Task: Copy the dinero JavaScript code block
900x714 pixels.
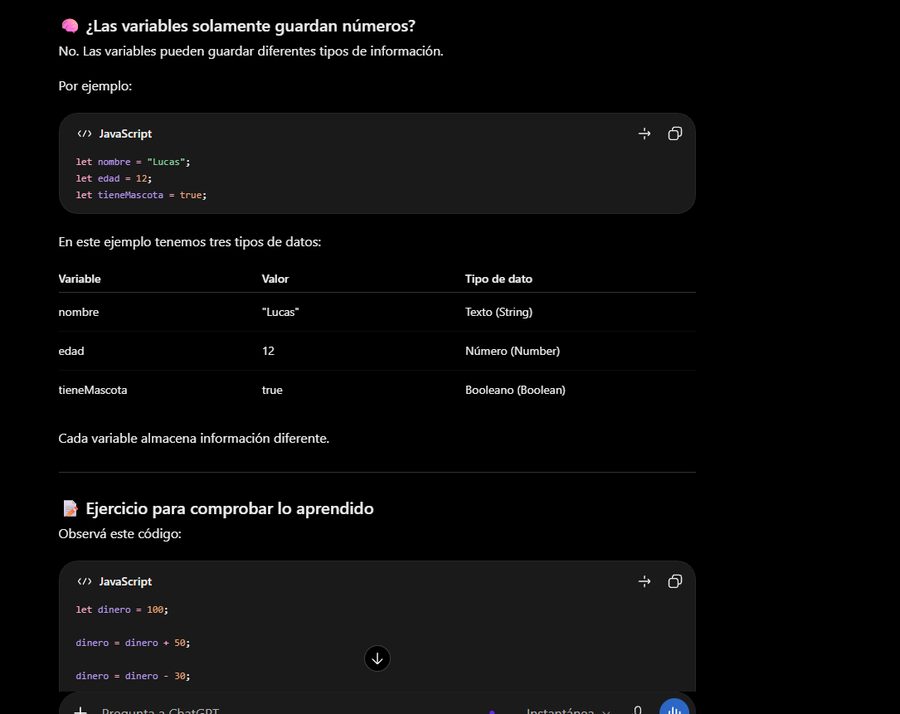Action: point(674,581)
